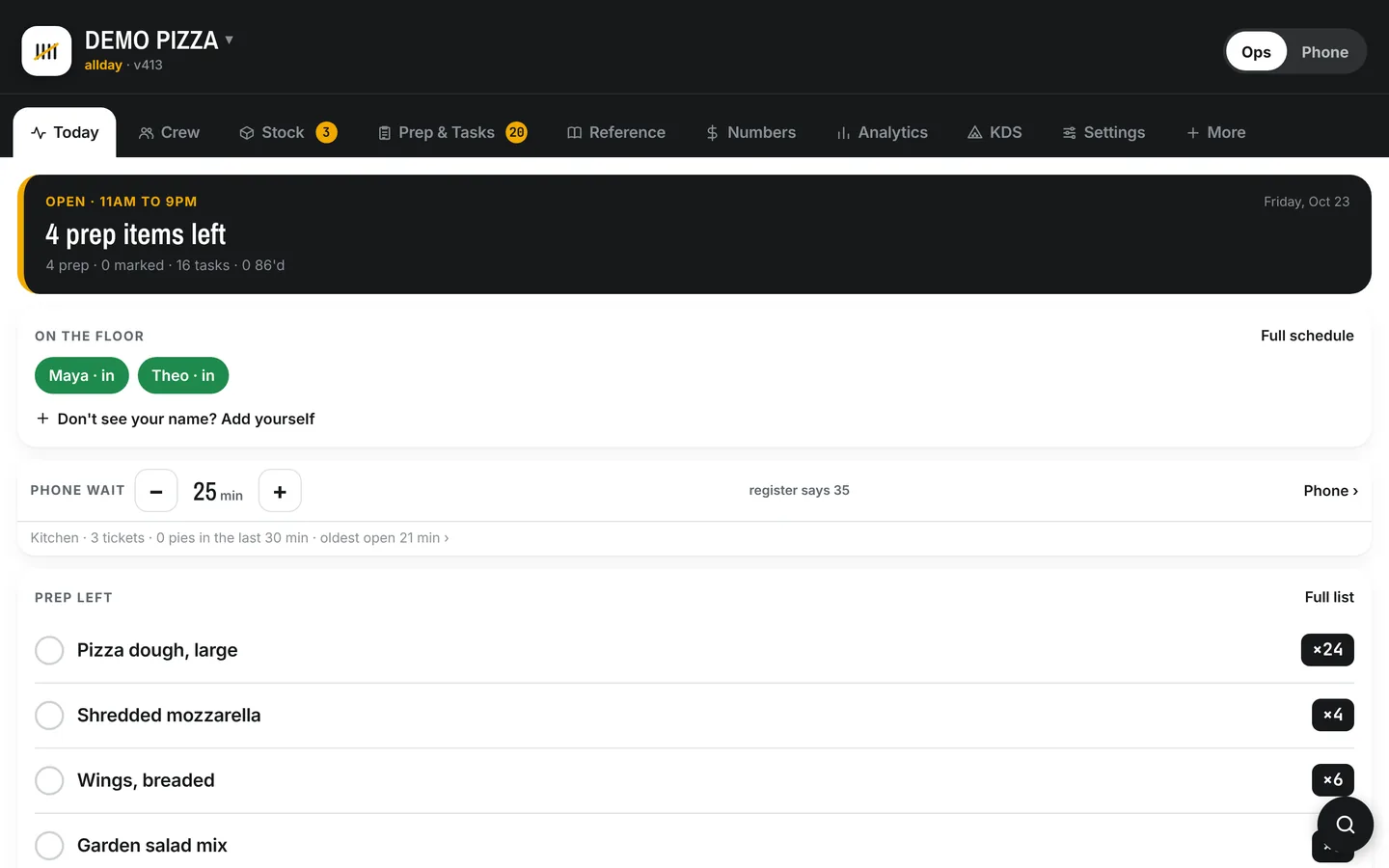Tick the Wings, breaded prep circle
The image size is (1389, 868).
click(x=49, y=780)
